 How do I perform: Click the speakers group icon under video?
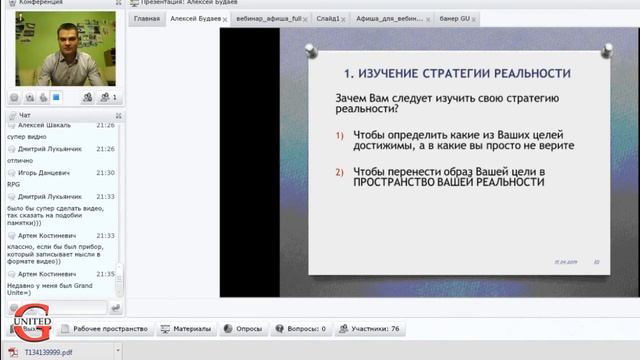(x=87, y=97)
